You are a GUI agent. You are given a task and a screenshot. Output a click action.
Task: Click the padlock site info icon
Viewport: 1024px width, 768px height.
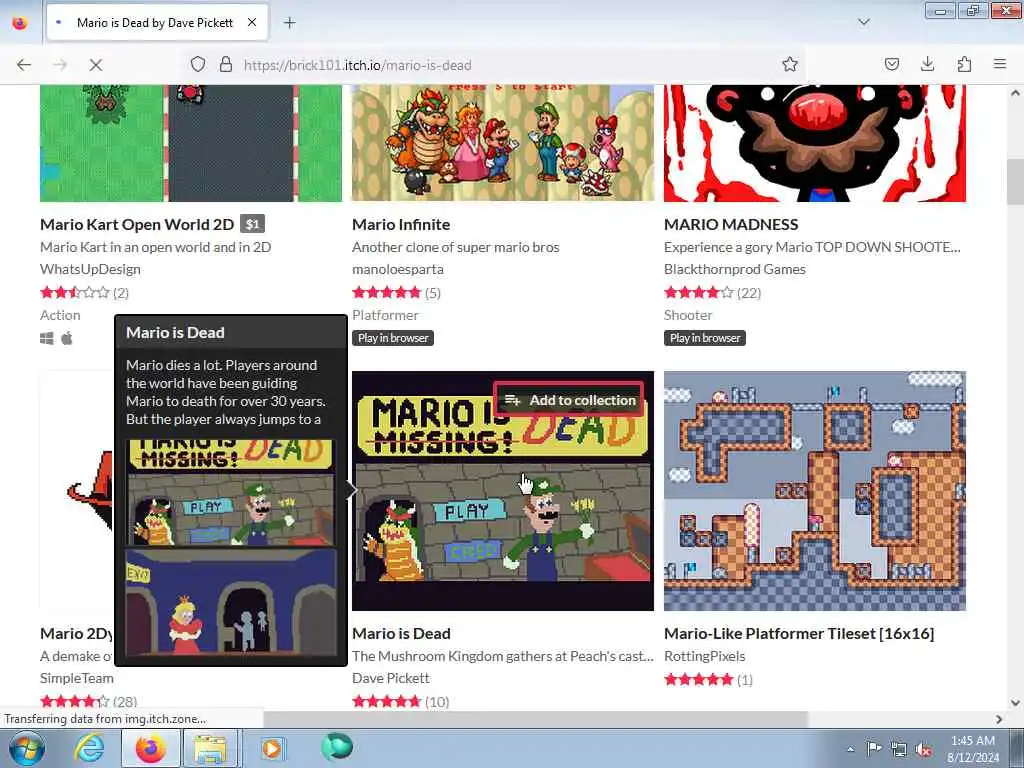(226, 64)
